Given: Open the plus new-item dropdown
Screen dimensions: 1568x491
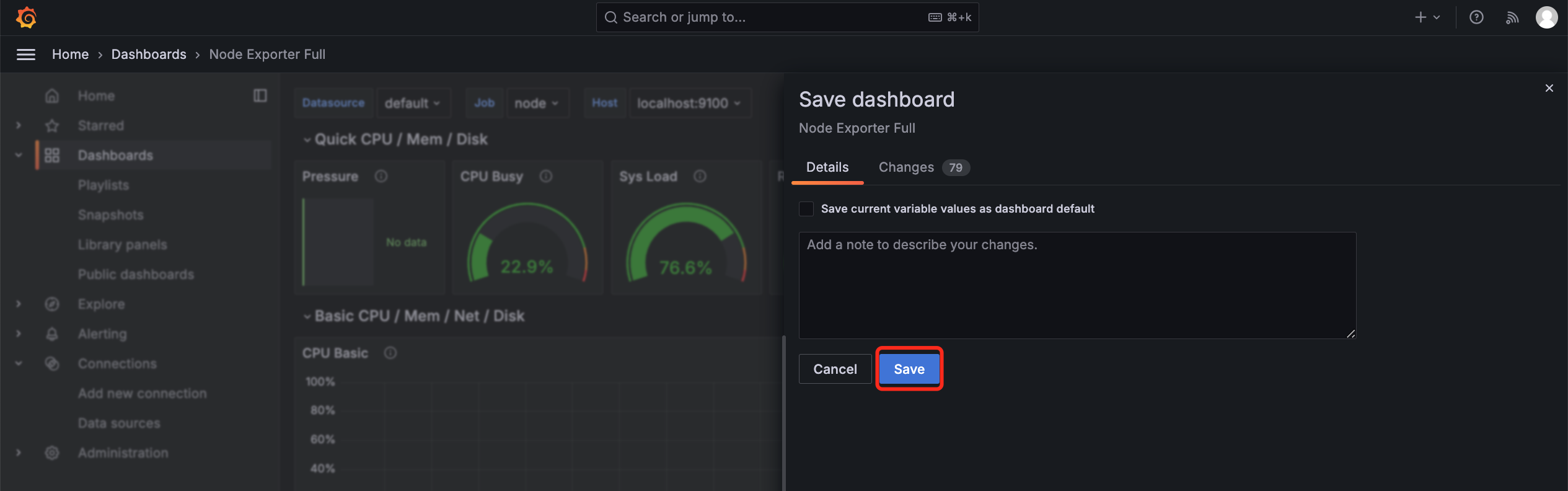Looking at the screenshot, I should [1427, 17].
